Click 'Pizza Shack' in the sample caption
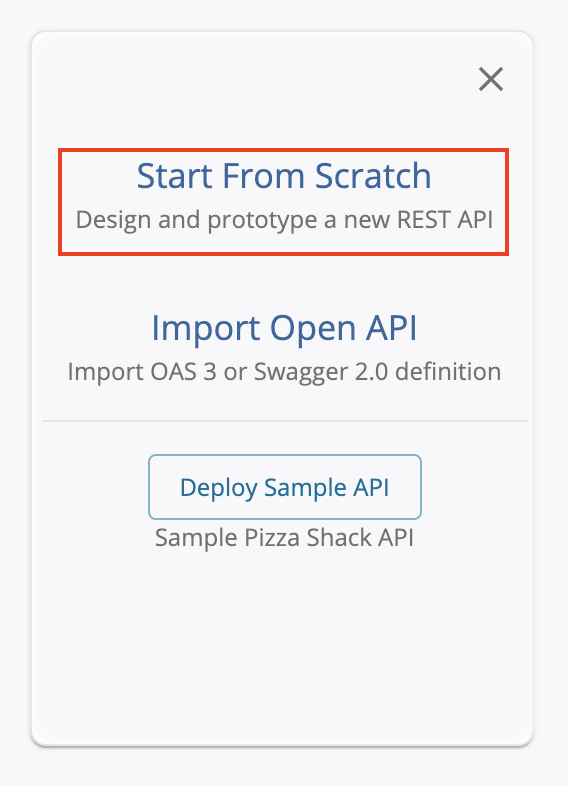568x786 pixels. coord(307,538)
